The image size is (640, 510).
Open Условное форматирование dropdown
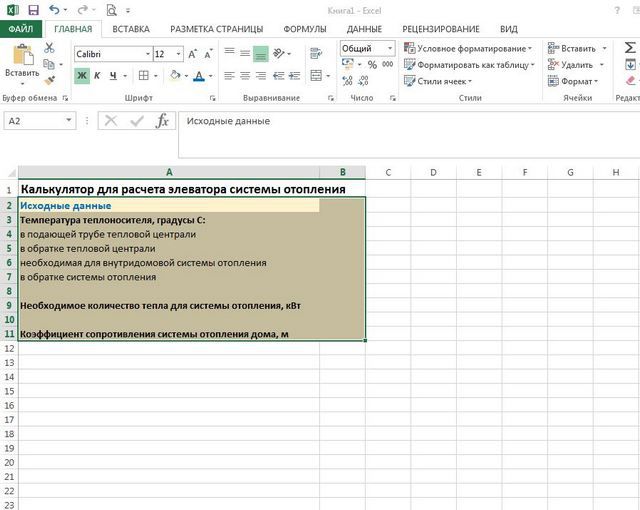(x=467, y=48)
